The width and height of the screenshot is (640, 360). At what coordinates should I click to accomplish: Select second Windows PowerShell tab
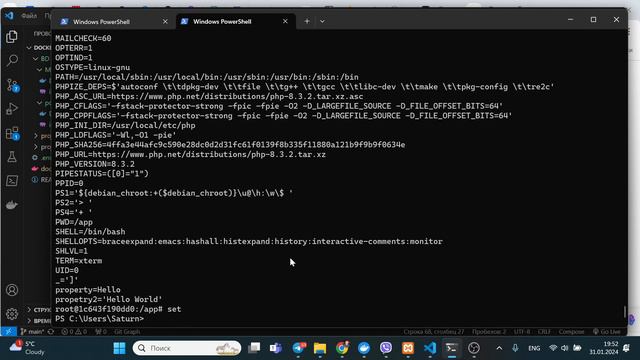(222, 22)
